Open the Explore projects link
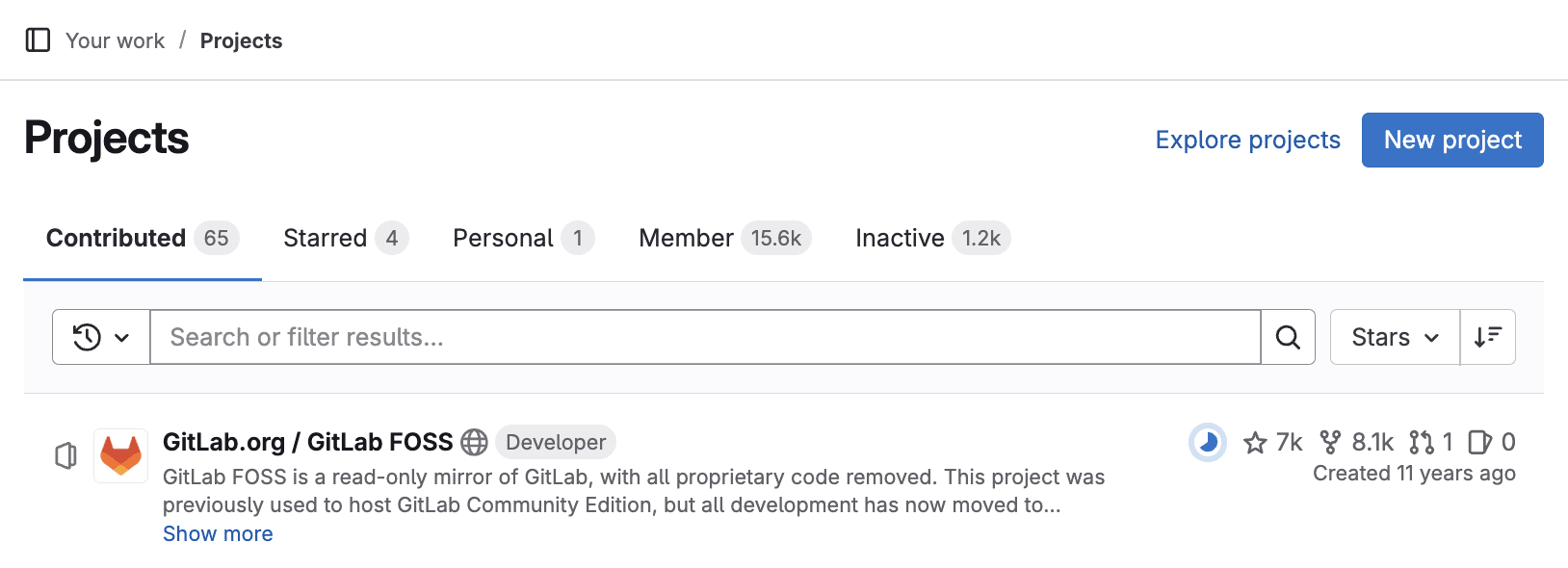Viewport: 1568px width, 568px height. tap(1247, 140)
